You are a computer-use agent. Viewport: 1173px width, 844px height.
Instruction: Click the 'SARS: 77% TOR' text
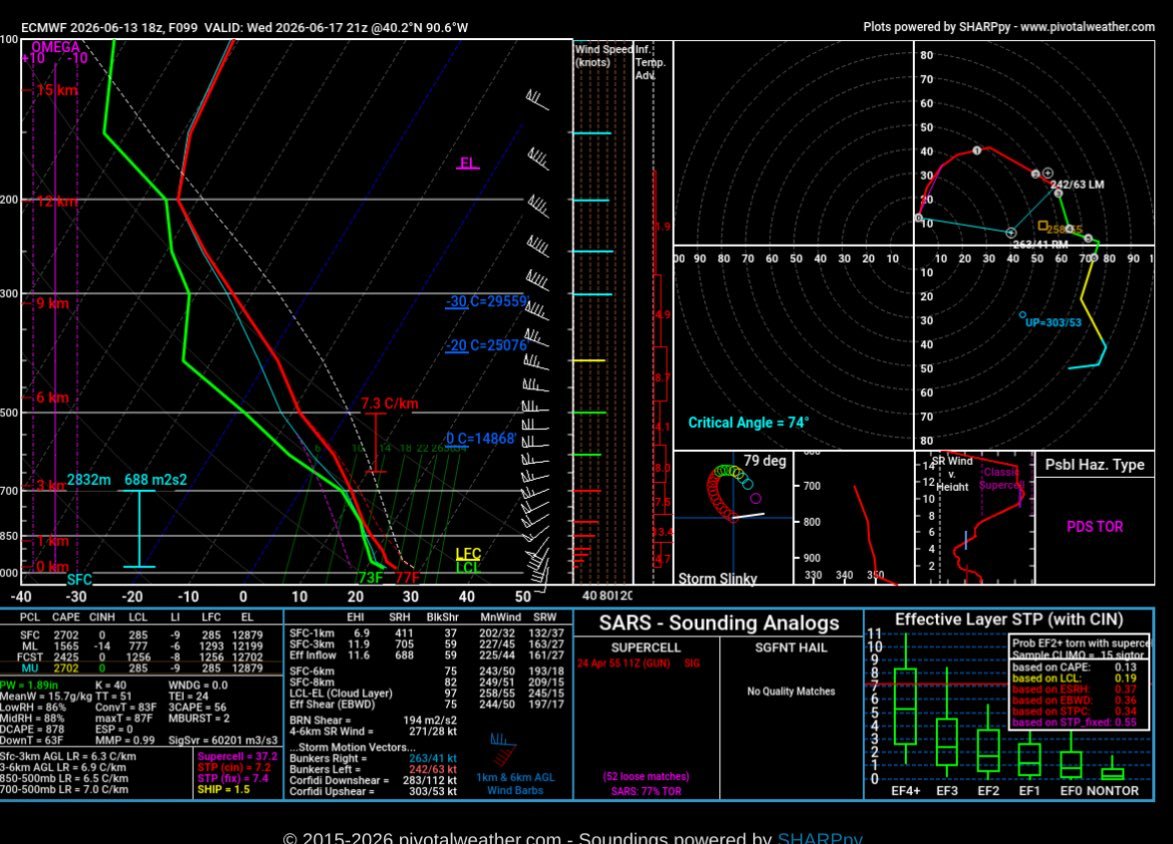646,791
